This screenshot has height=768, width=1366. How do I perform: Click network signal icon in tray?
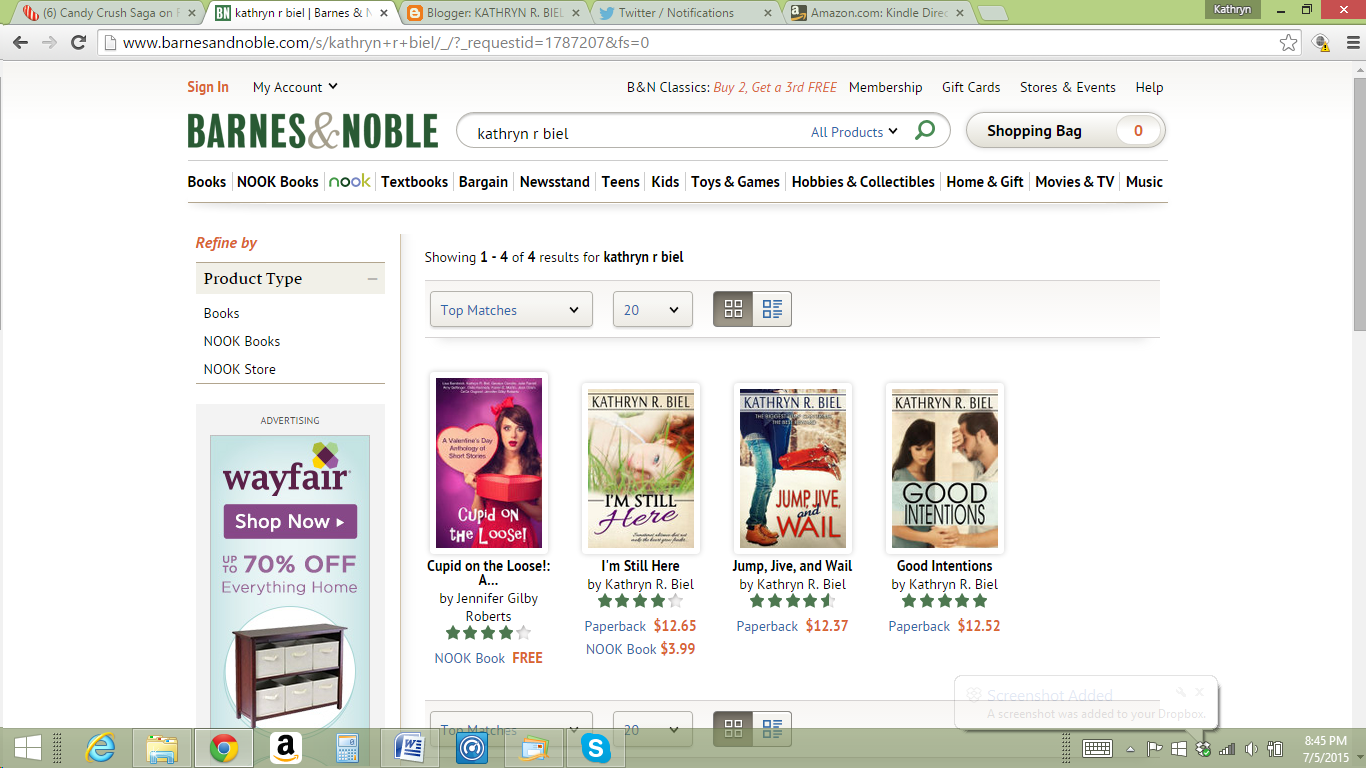[x=1227, y=749]
